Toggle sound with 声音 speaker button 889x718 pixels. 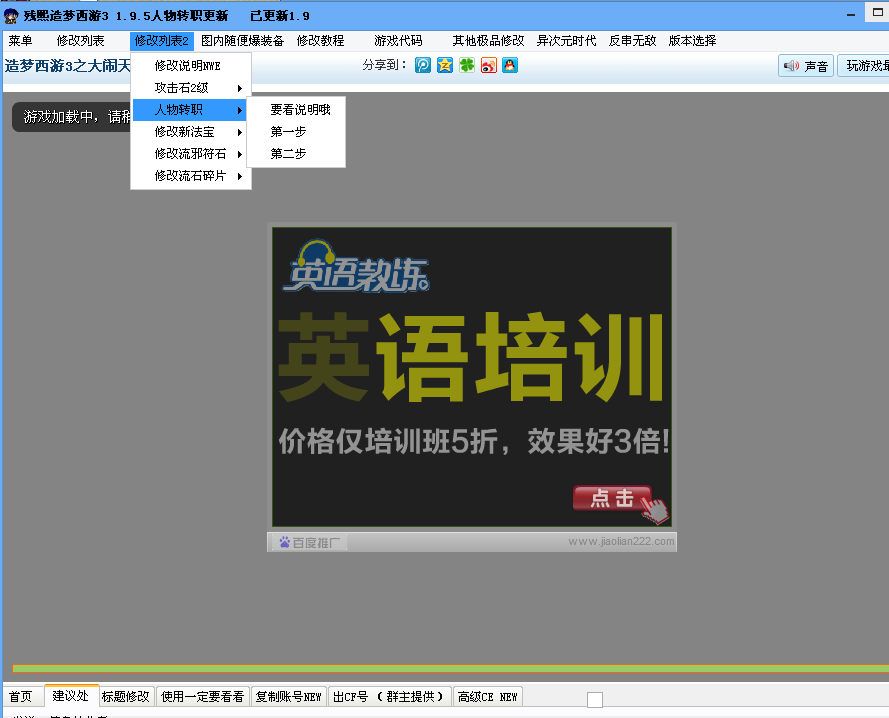(806, 66)
